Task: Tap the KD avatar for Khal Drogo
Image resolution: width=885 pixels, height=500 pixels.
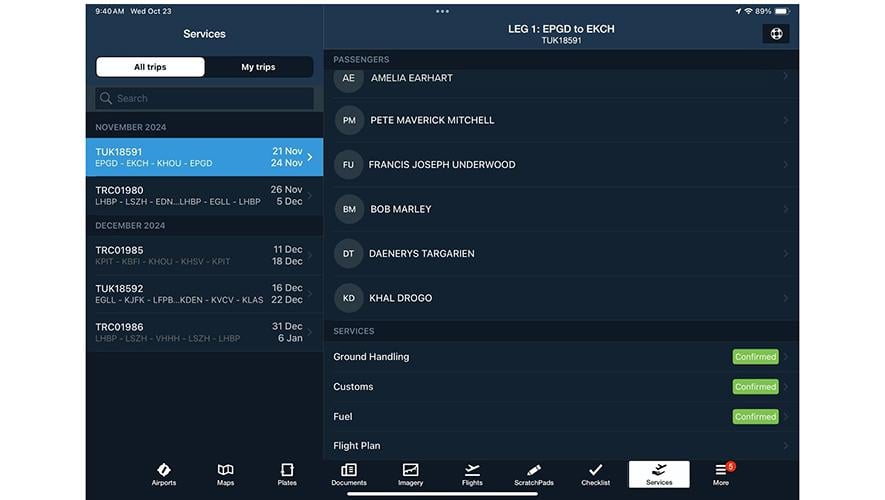Action: (348, 298)
